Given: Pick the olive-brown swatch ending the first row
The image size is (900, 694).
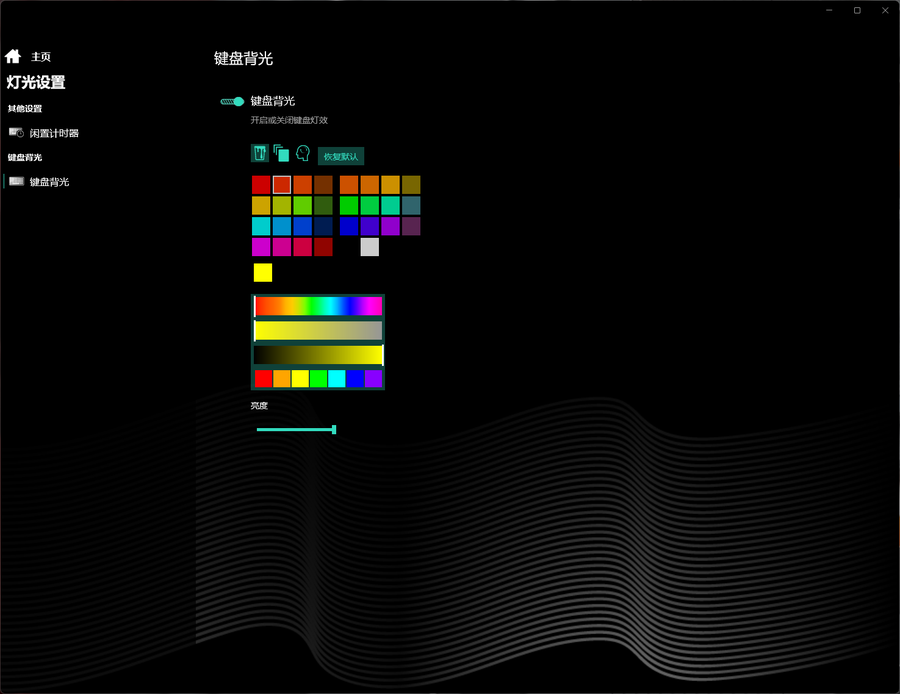Looking at the screenshot, I should (x=411, y=185).
